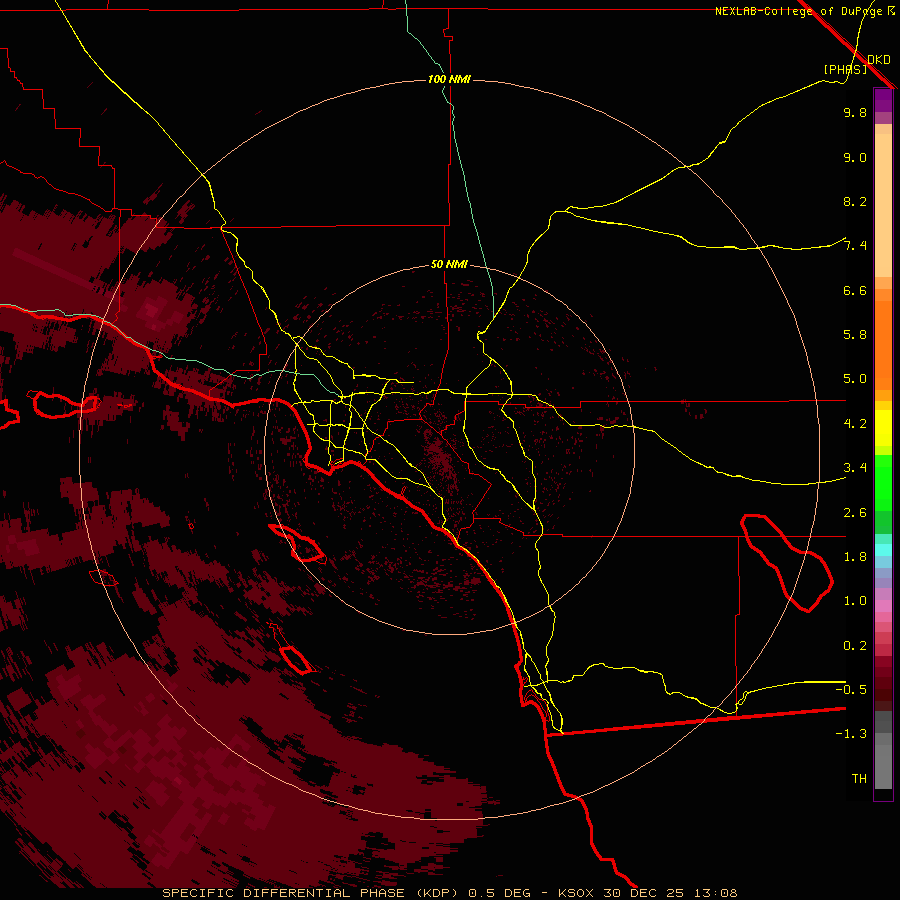Click the TH threshold label on scale
This screenshot has height=900, width=900.
click(x=859, y=779)
